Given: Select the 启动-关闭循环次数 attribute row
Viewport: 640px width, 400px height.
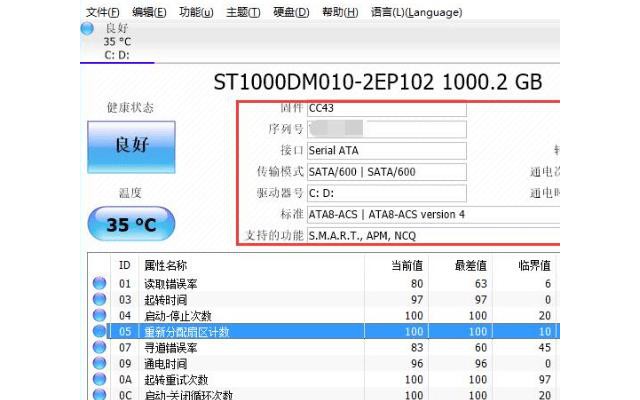Looking at the screenshot, I should click(x=323, y=395).
